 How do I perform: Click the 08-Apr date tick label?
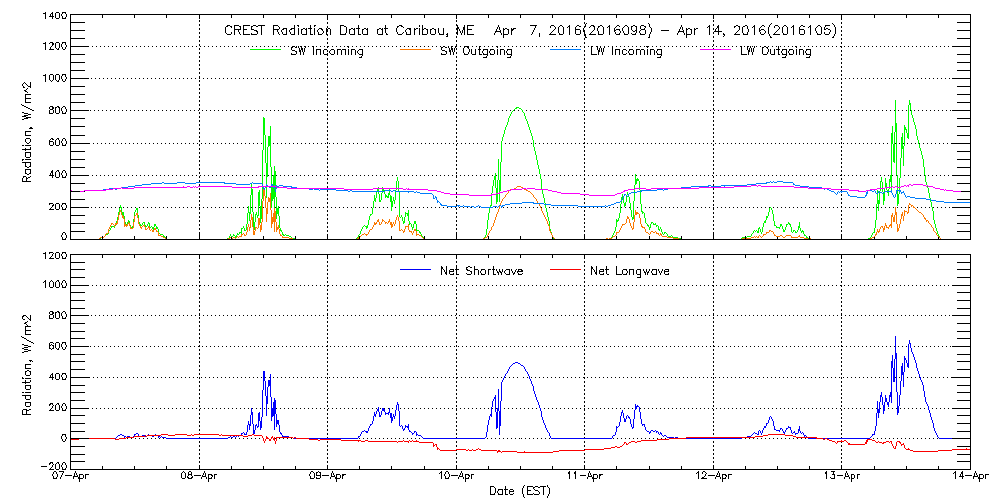201,478
